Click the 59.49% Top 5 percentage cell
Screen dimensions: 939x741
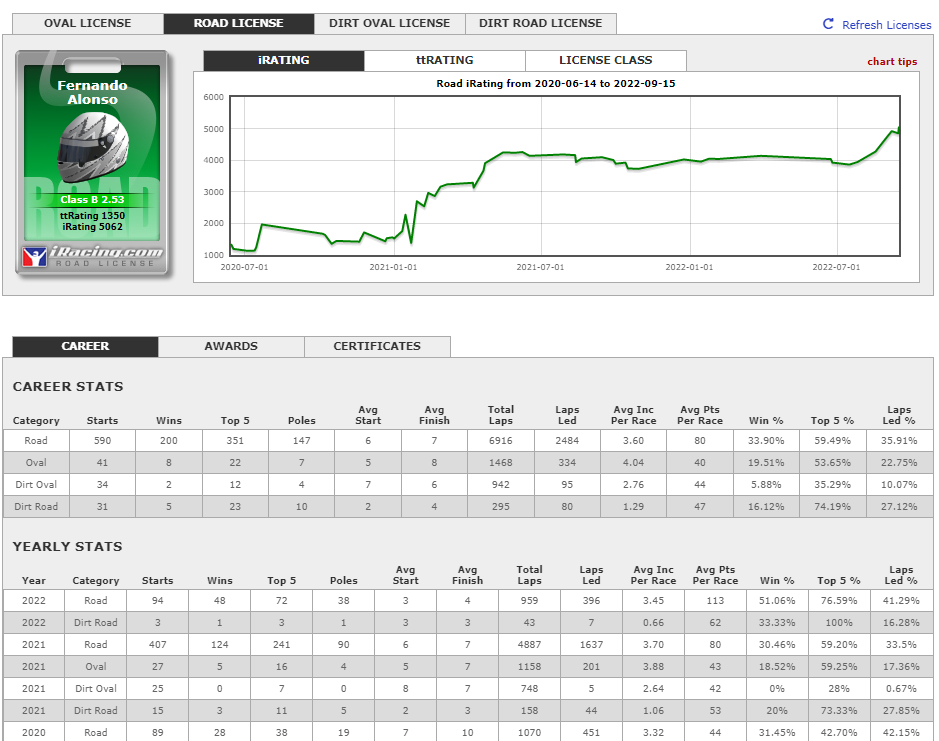coord(832,441)
